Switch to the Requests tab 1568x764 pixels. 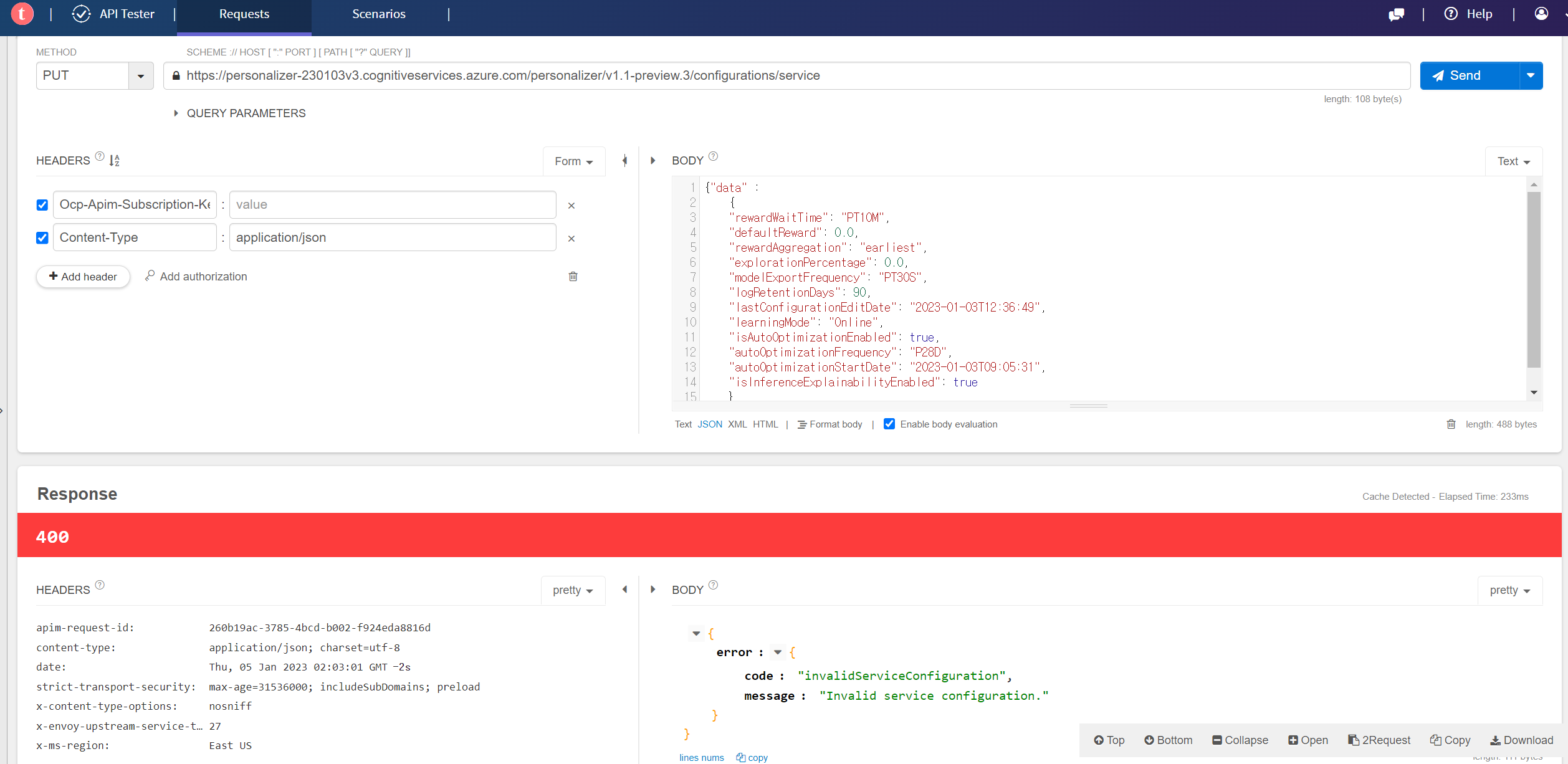click(244, 14)
